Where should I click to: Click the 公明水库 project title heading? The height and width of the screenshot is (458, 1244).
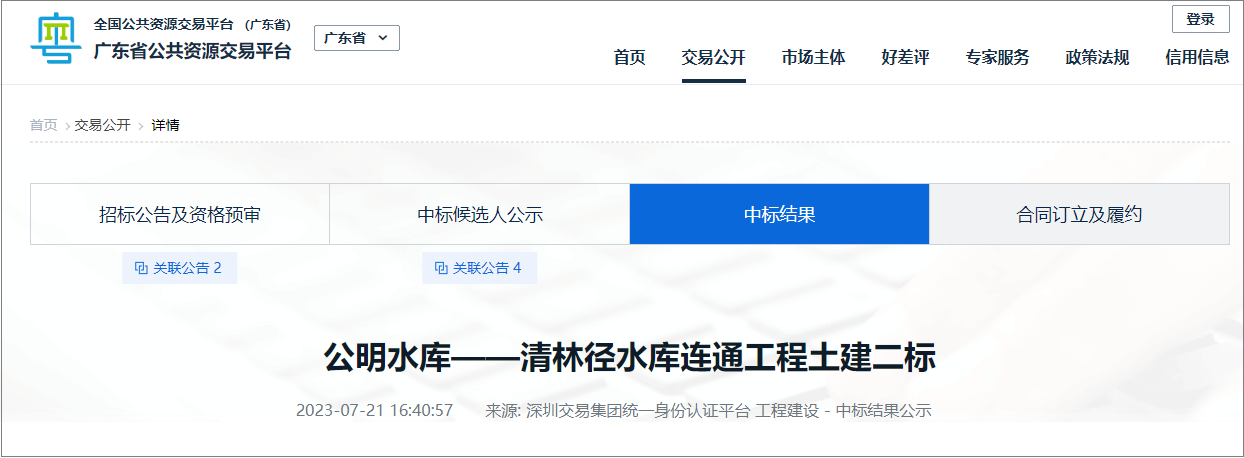tap(629, 358)
